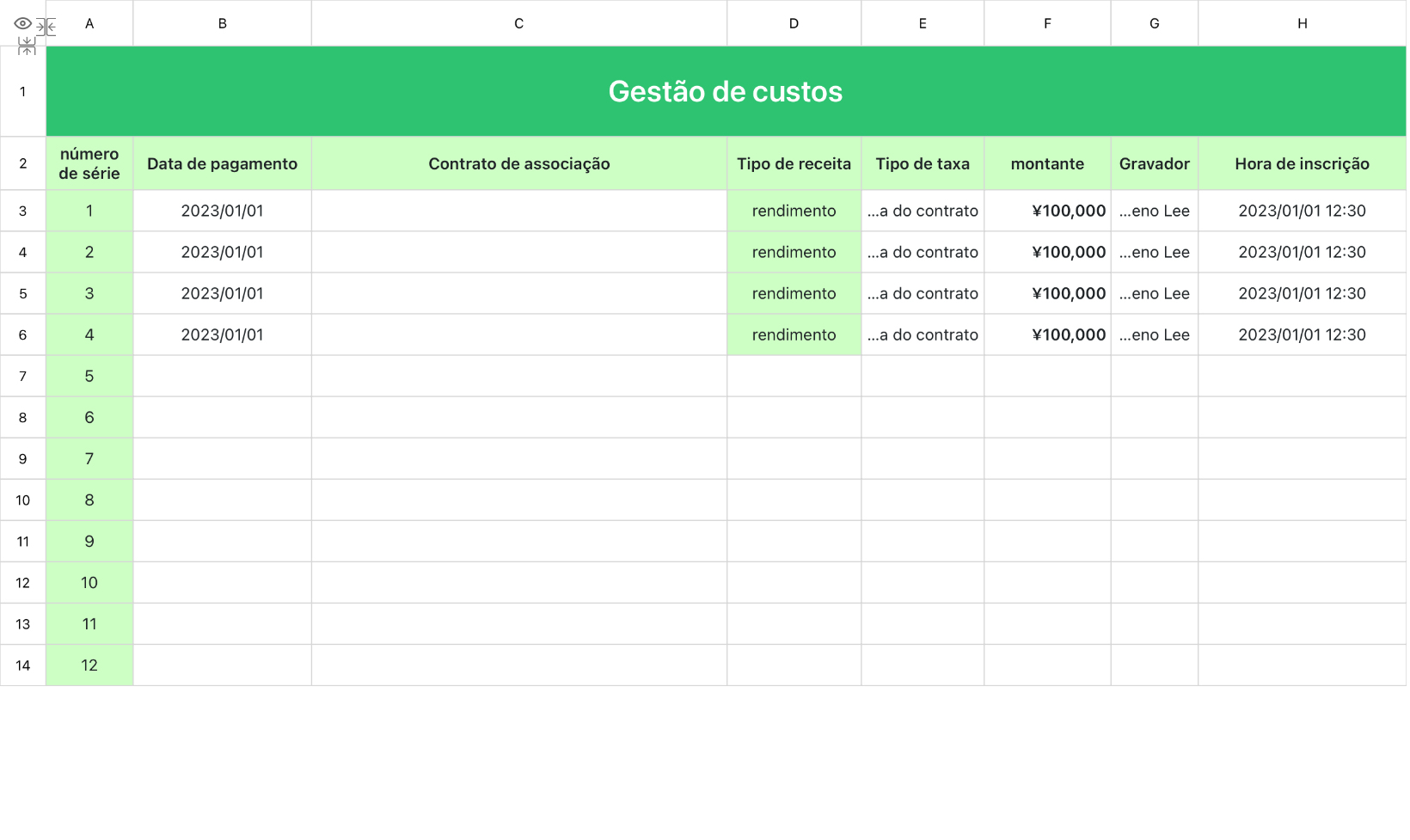Click the 'Gravador' header cell
1410x840 pixels.
tap(1155, 163)
